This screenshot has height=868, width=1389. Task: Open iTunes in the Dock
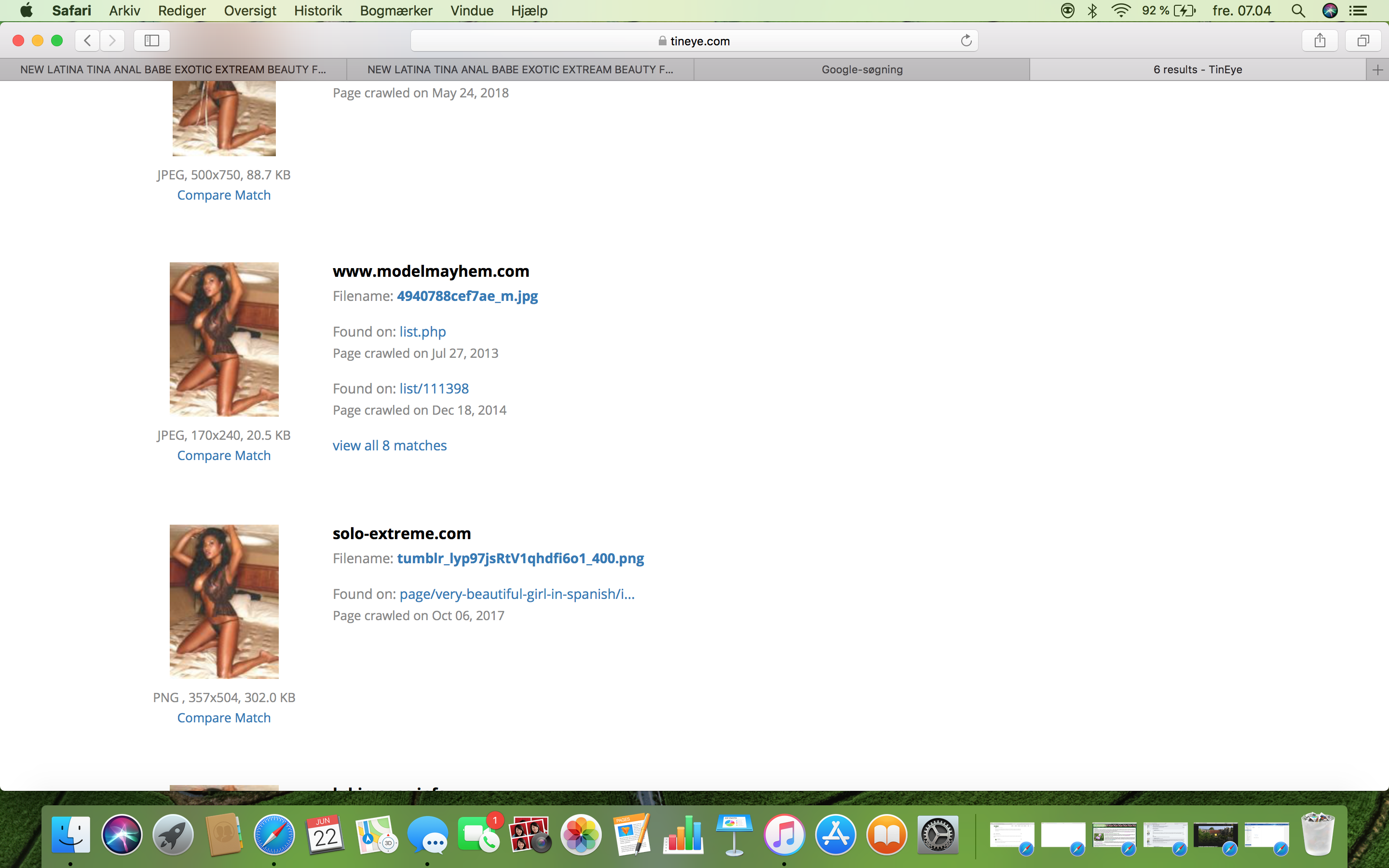[x=785, y=835]
